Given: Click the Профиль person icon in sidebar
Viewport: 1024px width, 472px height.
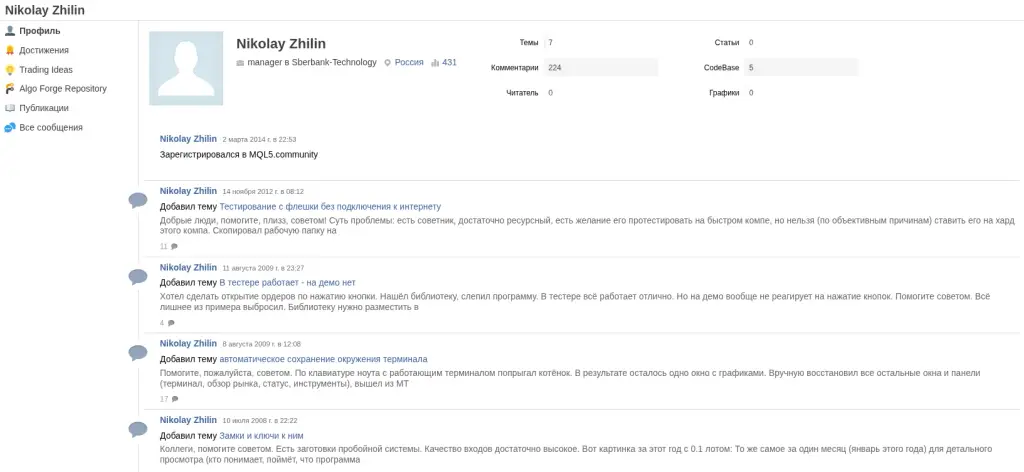Looking at the screenshot, I should [10, 31].
